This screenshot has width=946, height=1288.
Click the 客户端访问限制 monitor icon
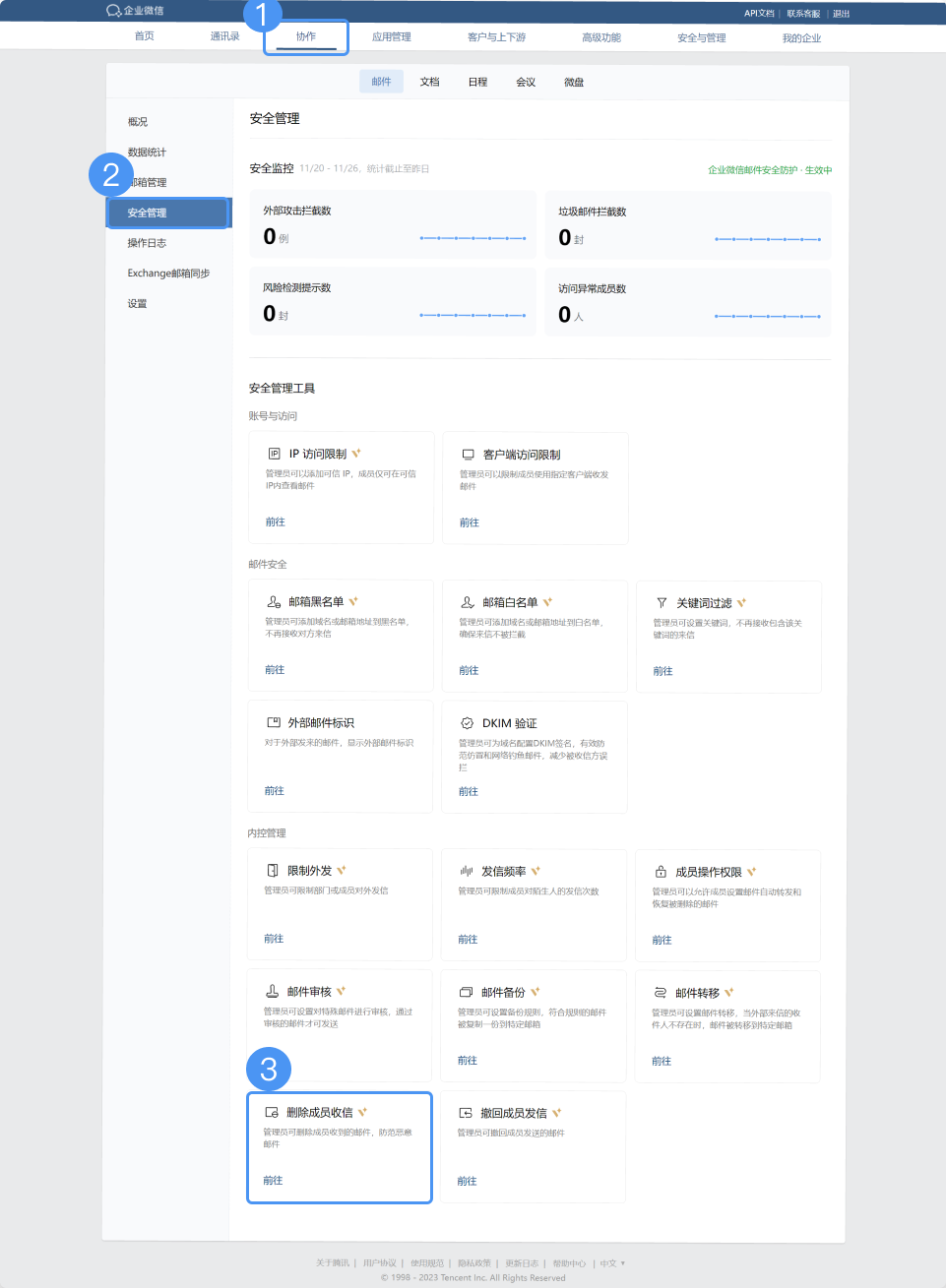pos(469,455)
